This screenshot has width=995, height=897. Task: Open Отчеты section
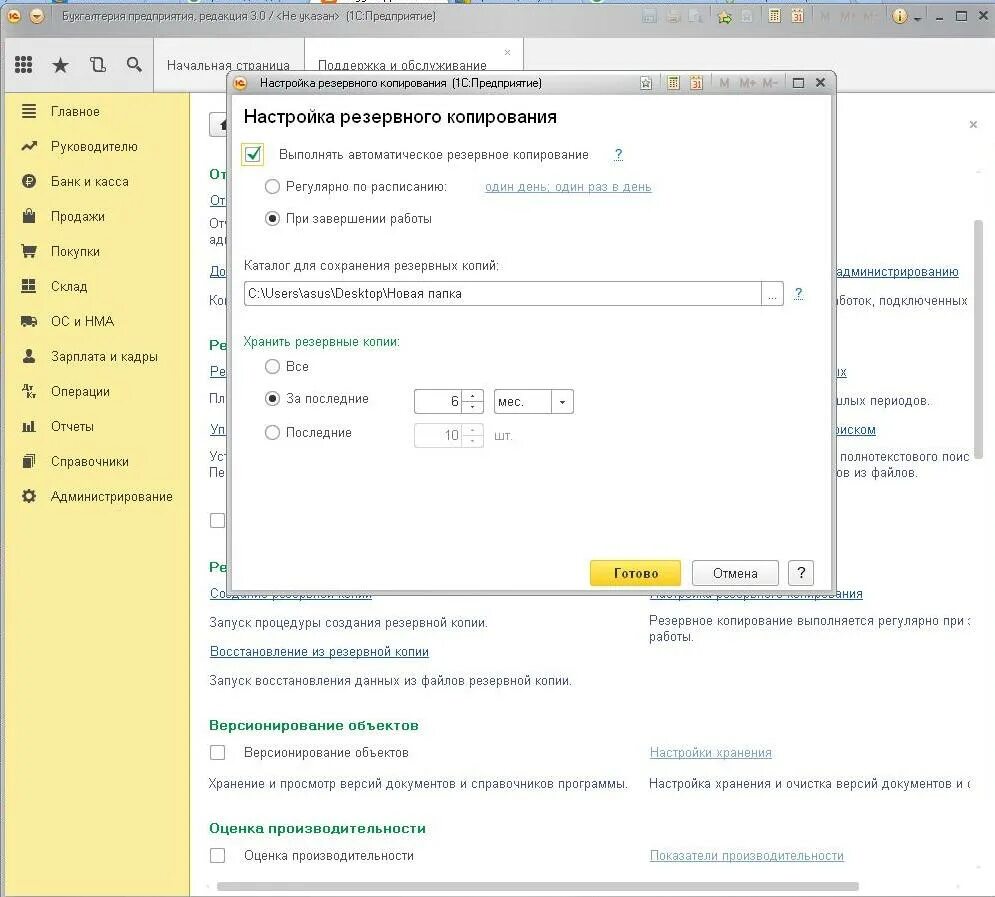[x=72, y=426]
